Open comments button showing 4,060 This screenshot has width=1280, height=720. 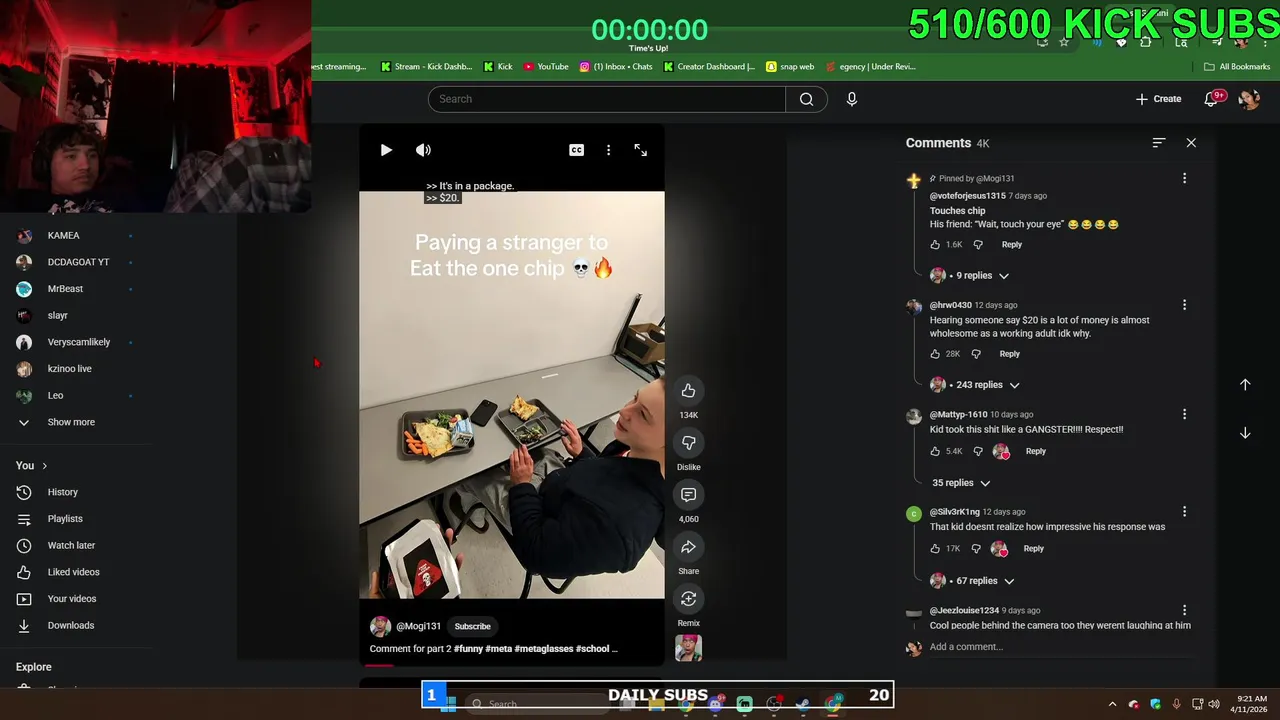(688, 495)
